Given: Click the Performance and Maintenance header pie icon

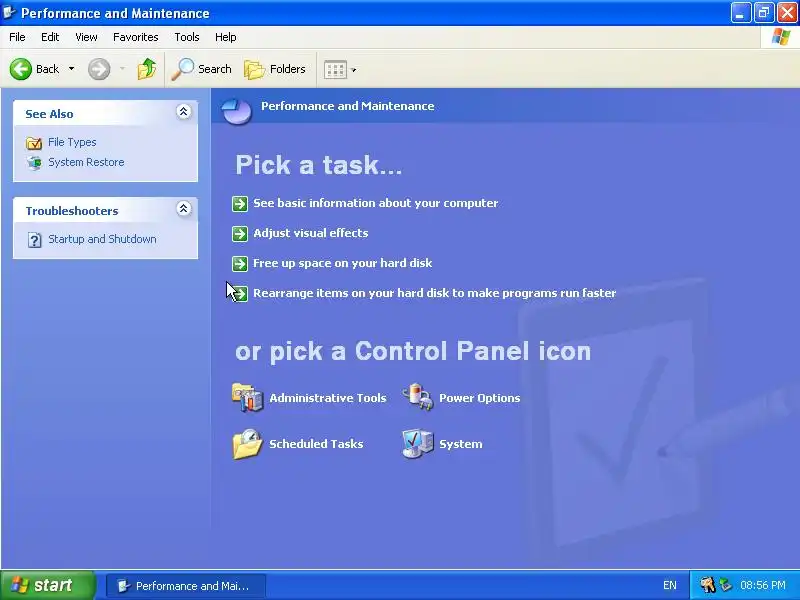Looking at the screenshot, I should [237, 110].
